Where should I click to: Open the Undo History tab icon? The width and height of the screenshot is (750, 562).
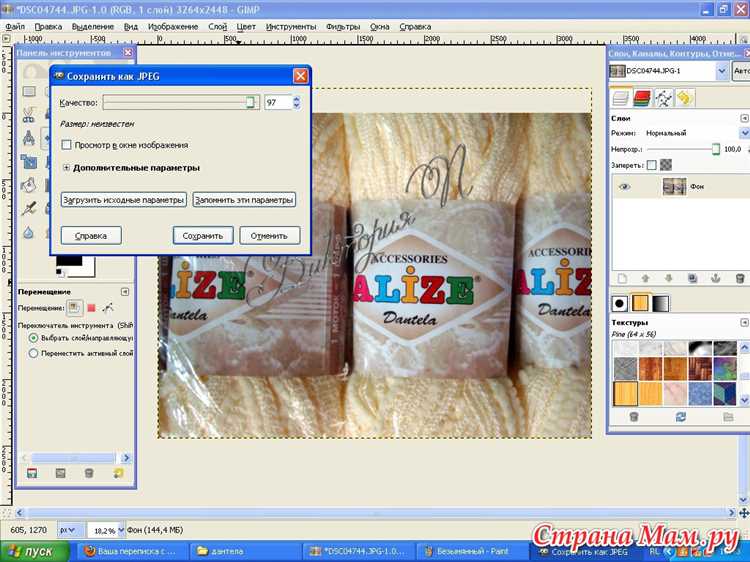pyautogui.click(x=684, y=98)
